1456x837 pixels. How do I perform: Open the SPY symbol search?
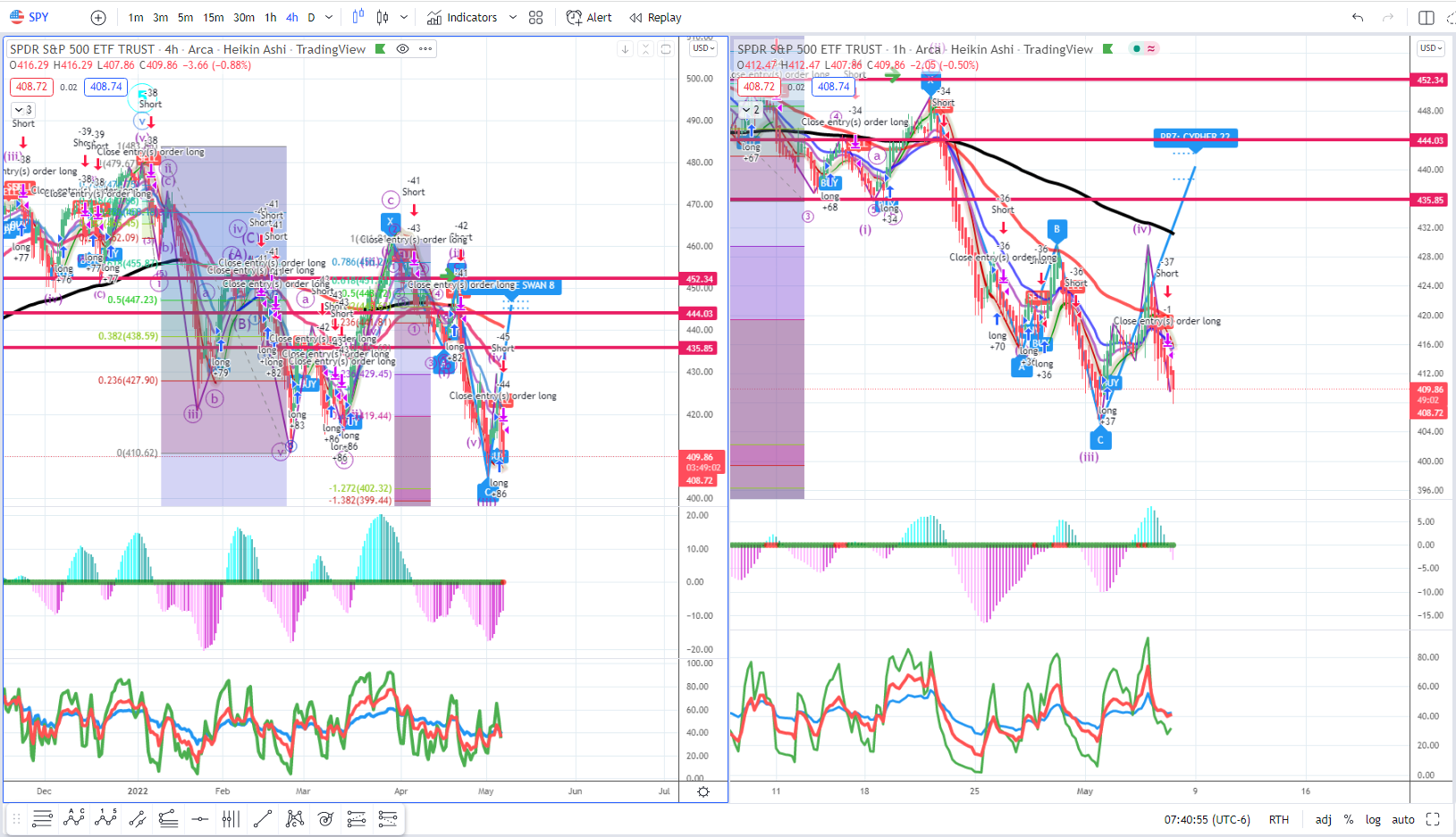(29, 17)
